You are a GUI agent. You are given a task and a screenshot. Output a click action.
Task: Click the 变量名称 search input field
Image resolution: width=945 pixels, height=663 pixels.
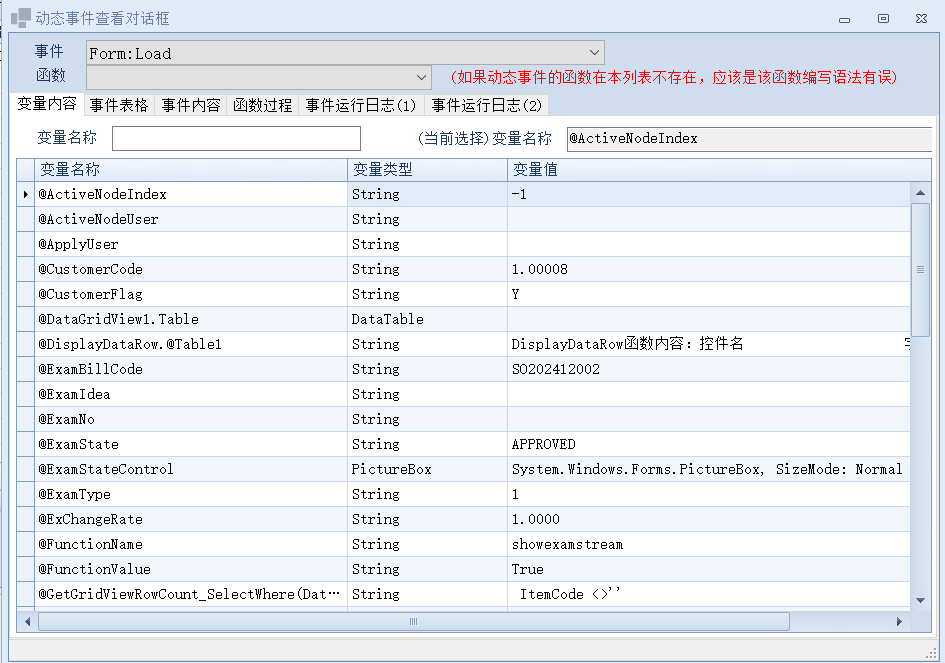[236, 138]
